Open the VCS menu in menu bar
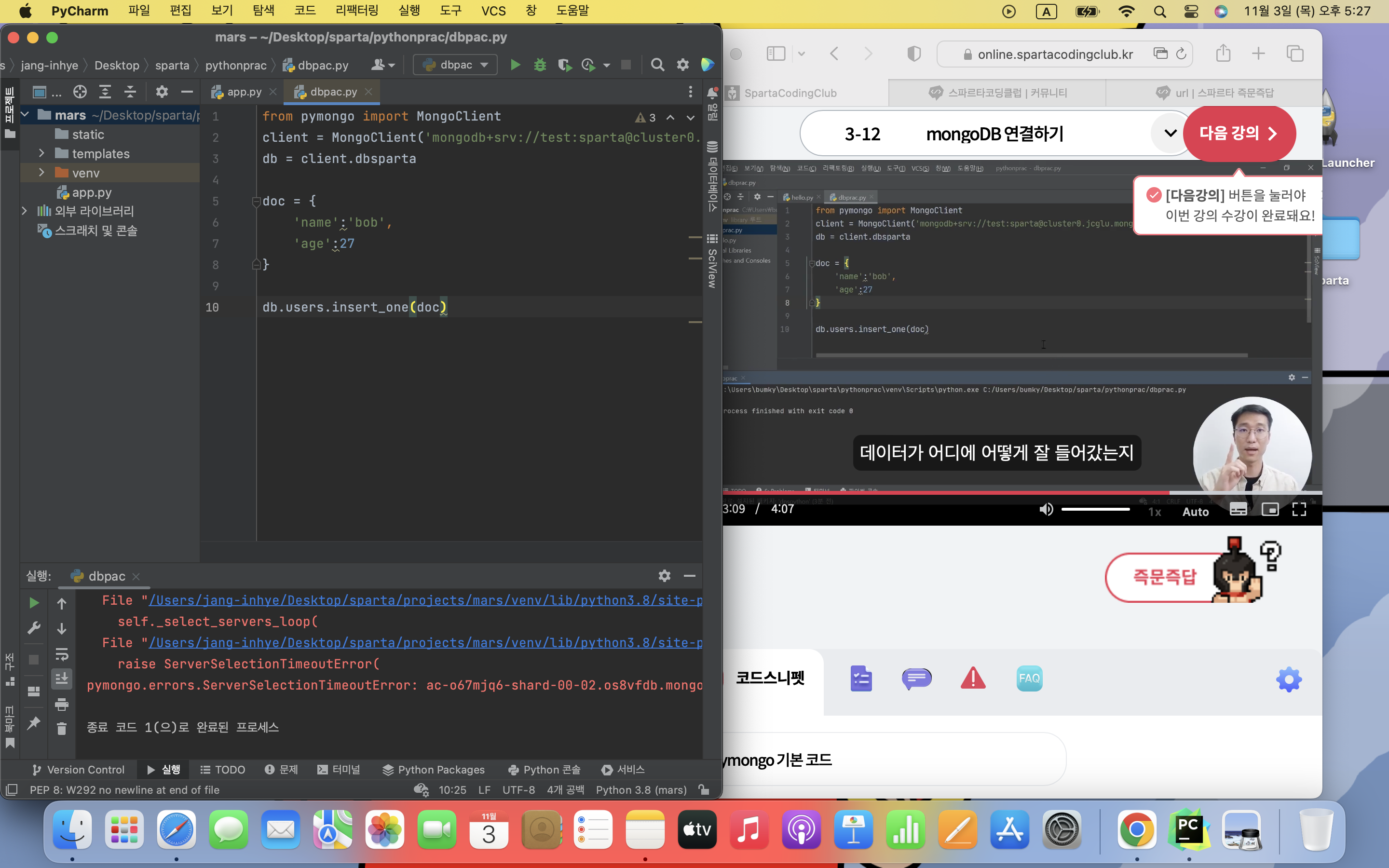The image size is (1389, 868). click(493, 10)
